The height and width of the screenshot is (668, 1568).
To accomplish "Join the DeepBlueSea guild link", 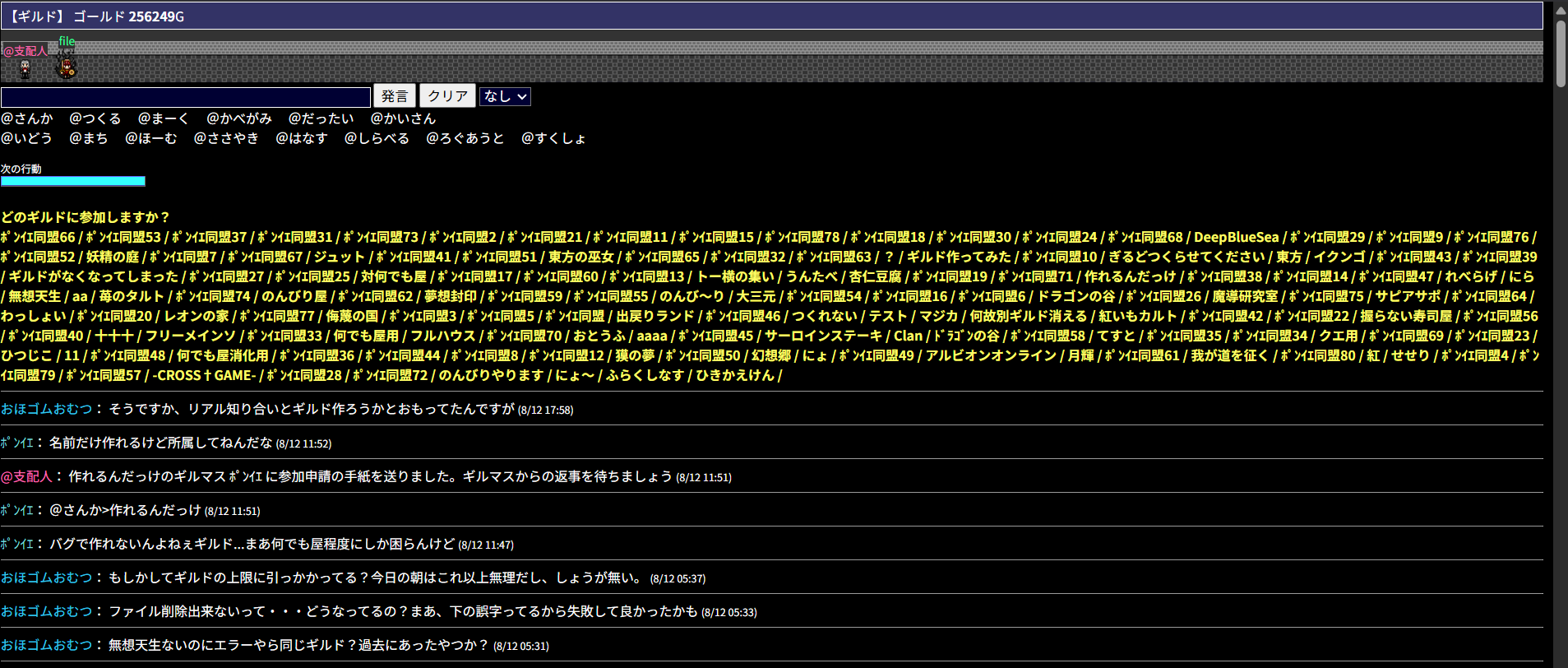I will [x=1236, y=237].
